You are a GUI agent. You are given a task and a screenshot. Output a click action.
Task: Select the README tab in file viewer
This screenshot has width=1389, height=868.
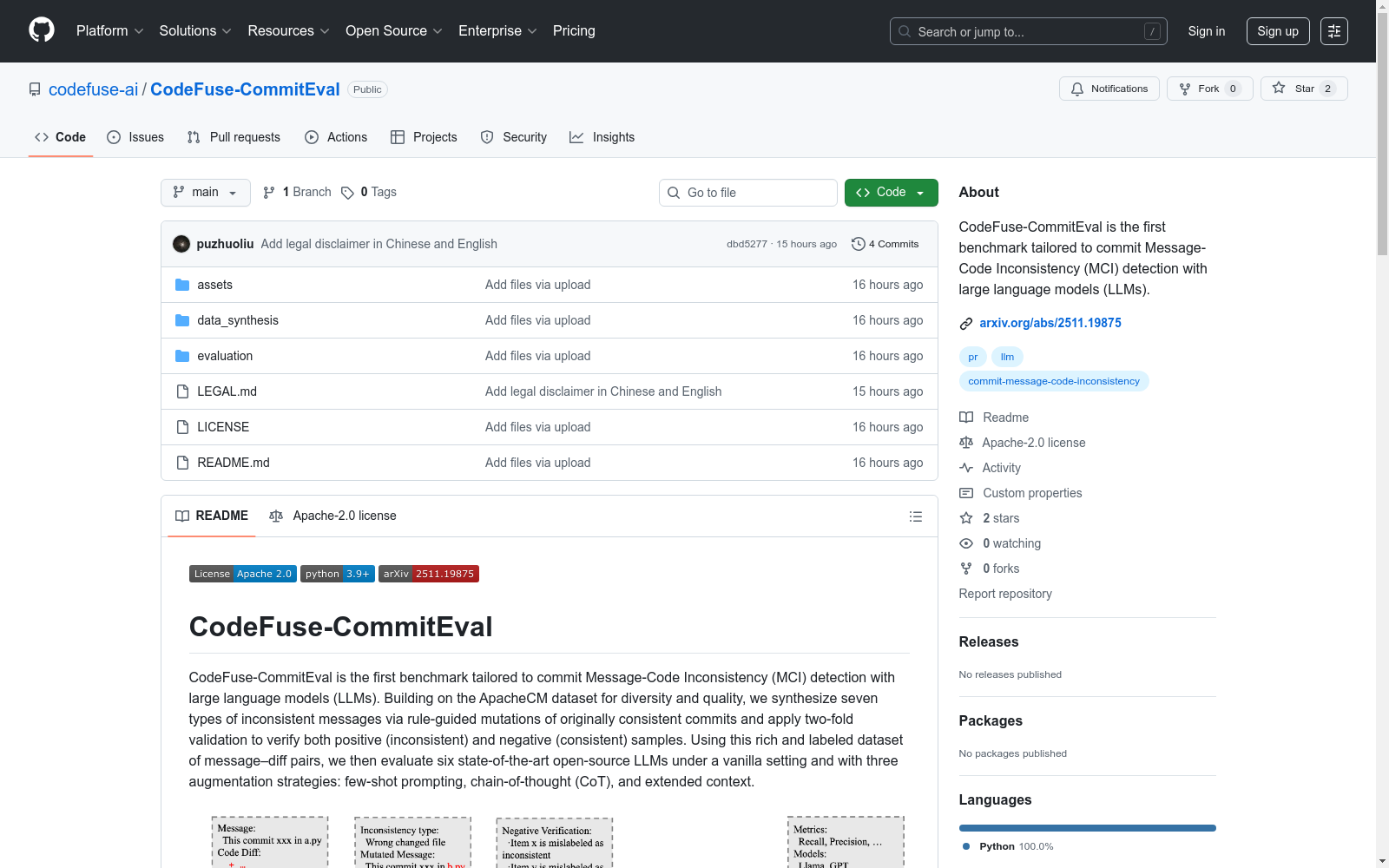pyautogui.click(x=212, y=516)
